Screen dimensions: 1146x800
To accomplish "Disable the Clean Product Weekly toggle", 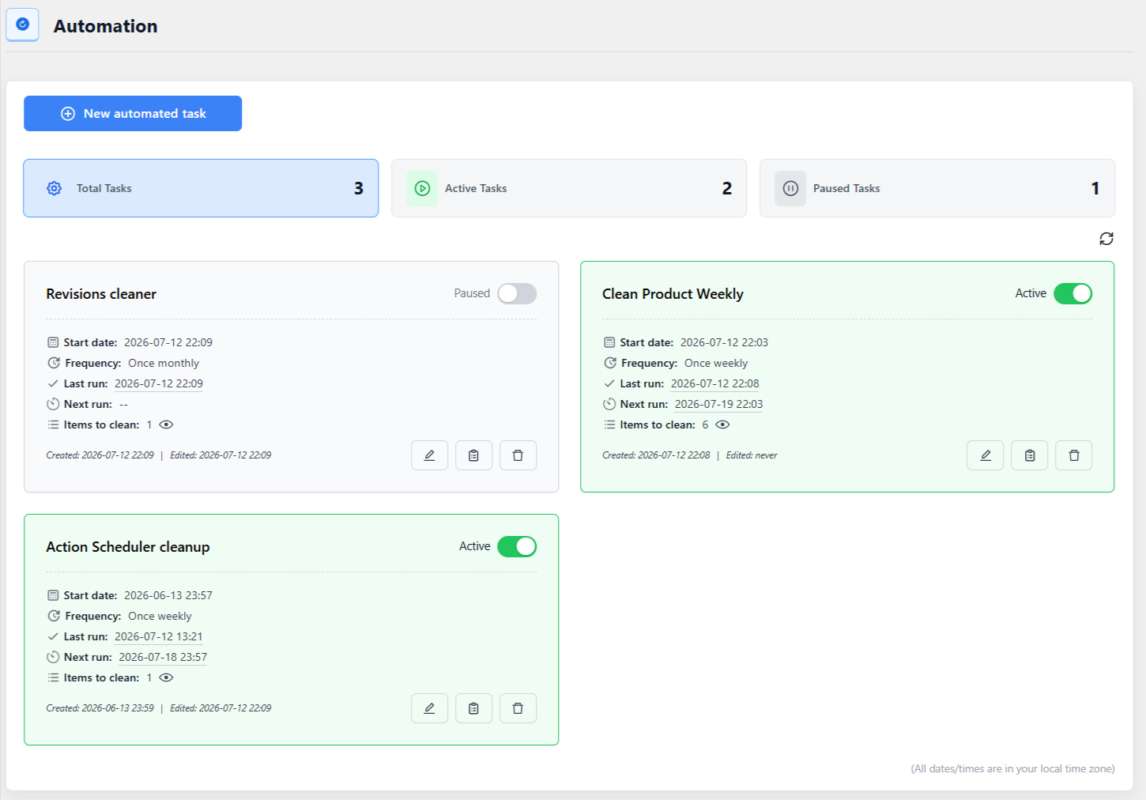I will 1073,294.
